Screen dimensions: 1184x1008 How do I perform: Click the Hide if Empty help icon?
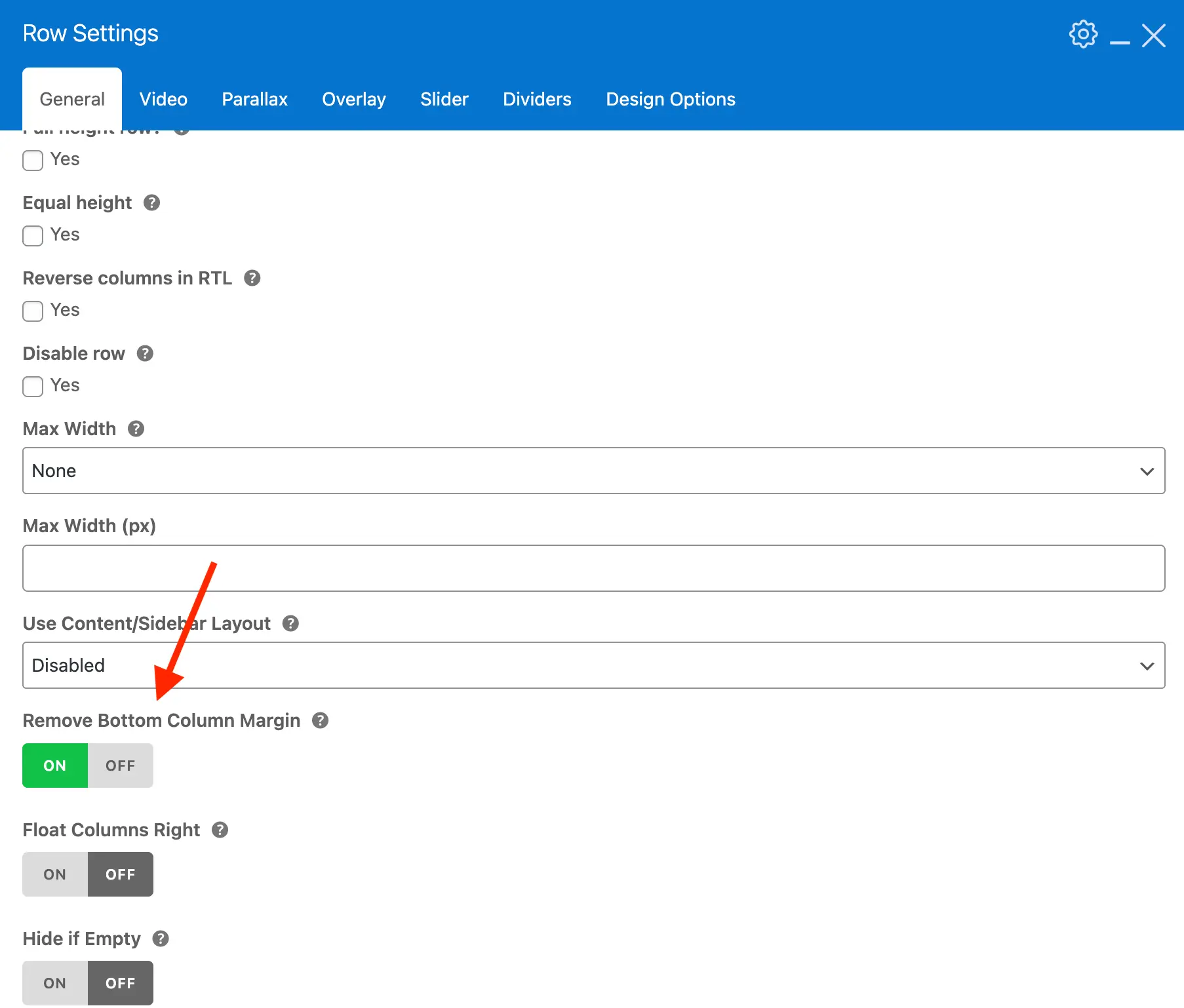tap(159, 939)
